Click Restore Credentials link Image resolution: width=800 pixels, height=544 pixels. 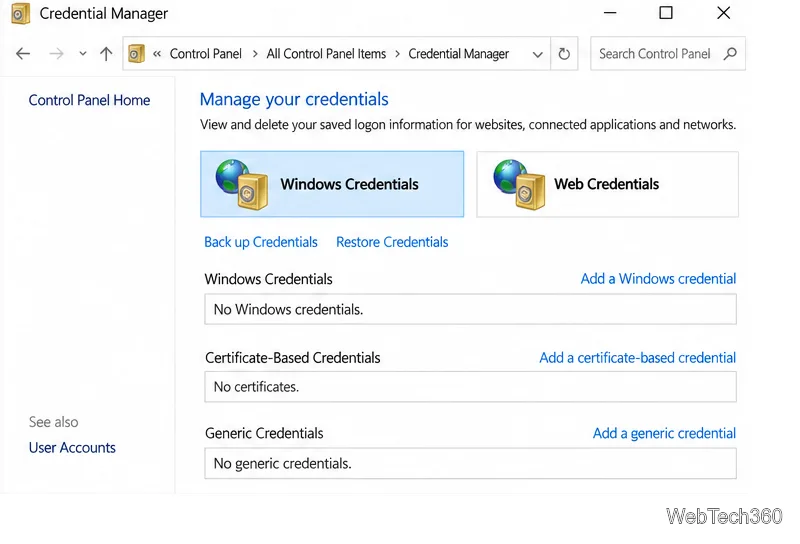(x=392, y=242)
